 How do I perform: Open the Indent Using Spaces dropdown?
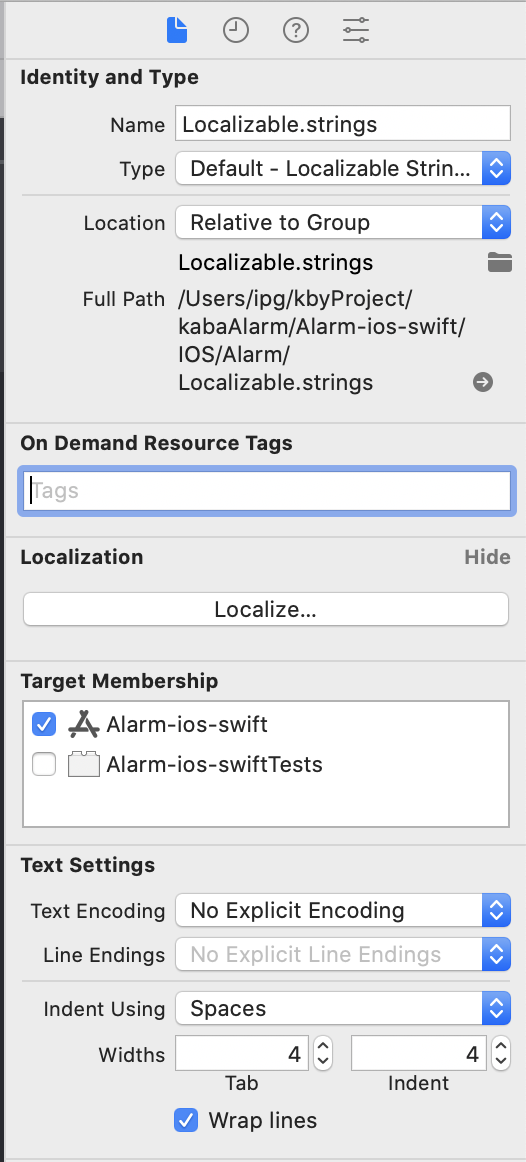[x=343, y=1009]
